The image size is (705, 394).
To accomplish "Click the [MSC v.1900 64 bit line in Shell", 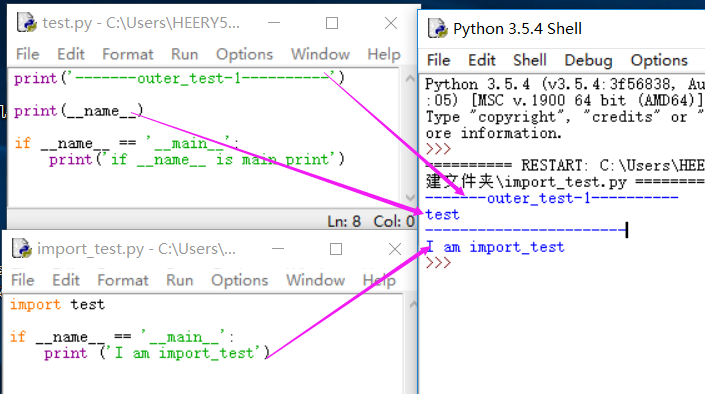I will tap(565, 100).
